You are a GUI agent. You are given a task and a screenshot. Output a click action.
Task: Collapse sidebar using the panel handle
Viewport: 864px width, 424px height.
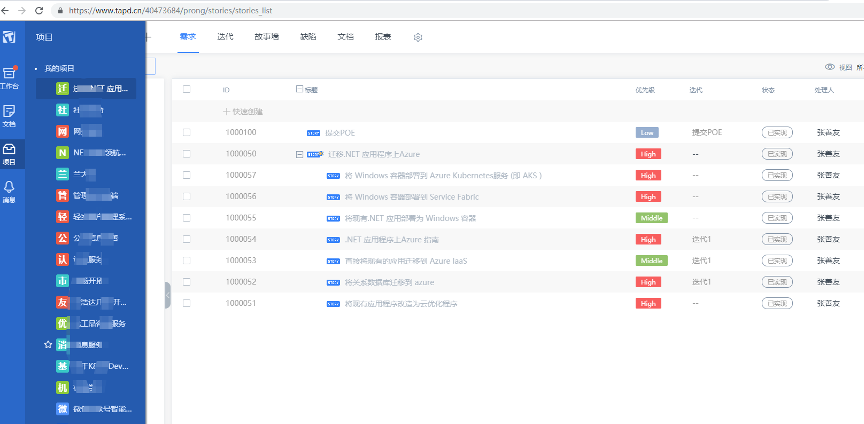click(x=168, y=295)
